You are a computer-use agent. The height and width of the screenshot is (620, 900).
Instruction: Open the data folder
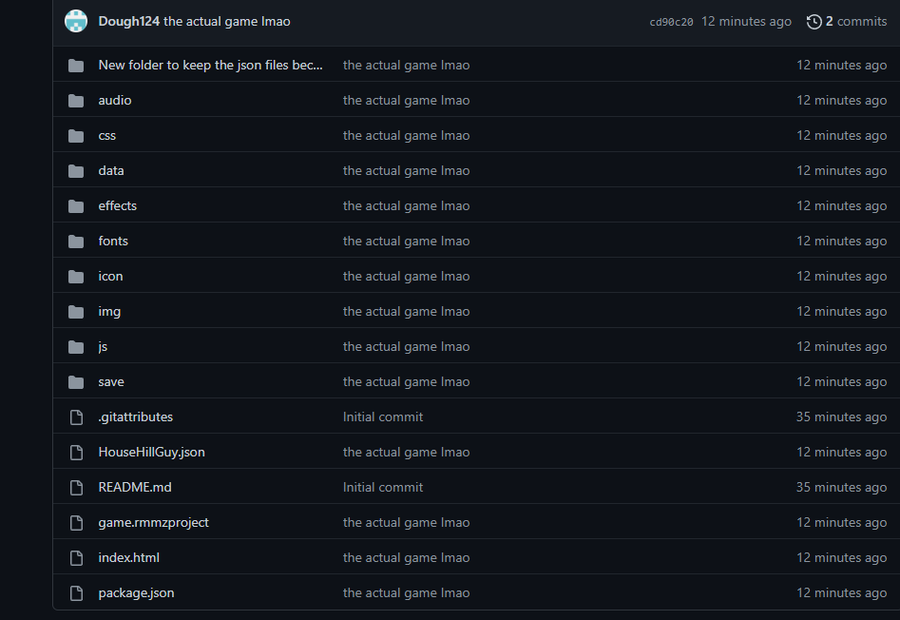tap(111, 170)
